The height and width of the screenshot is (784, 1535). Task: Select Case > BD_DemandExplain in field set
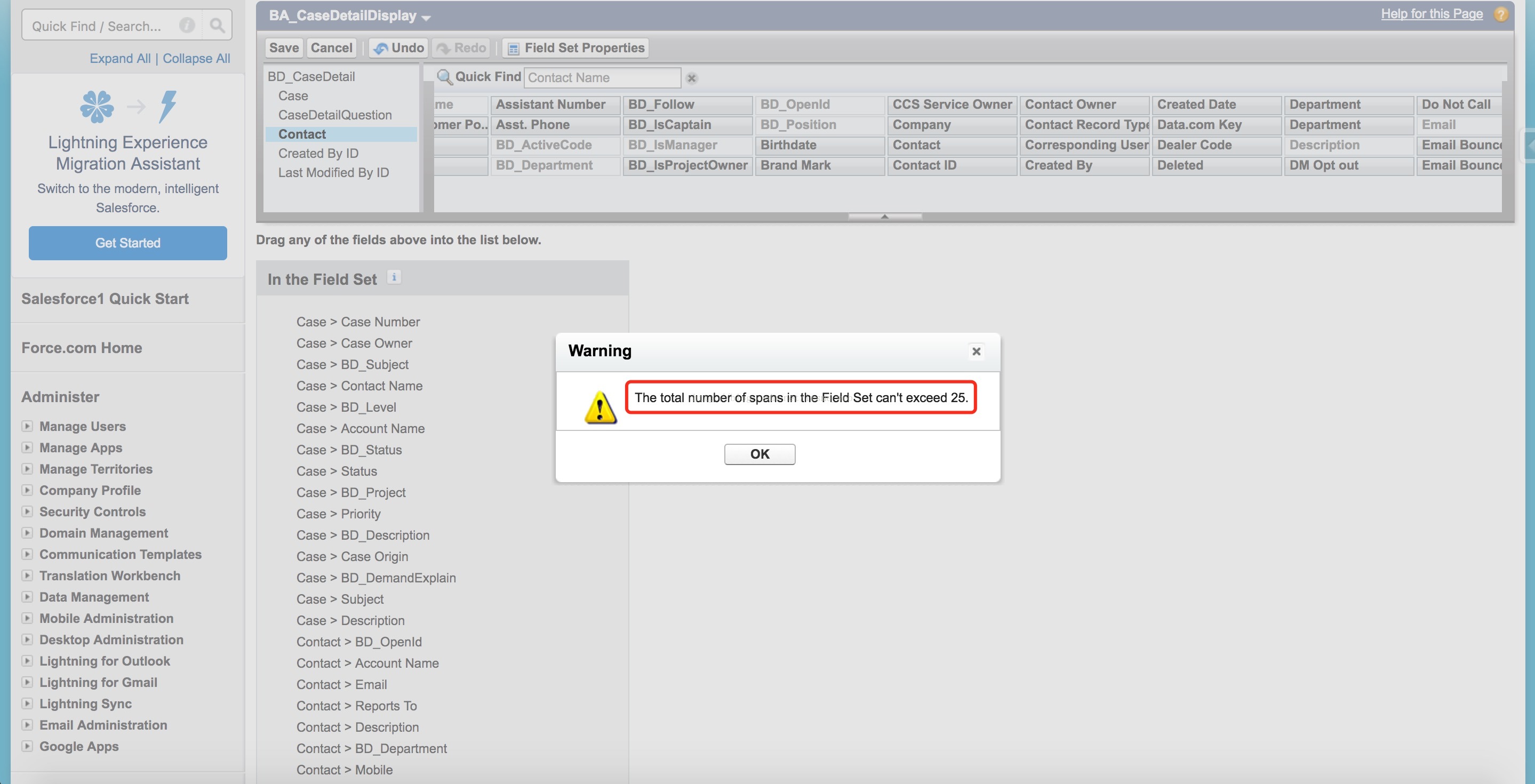376,578
